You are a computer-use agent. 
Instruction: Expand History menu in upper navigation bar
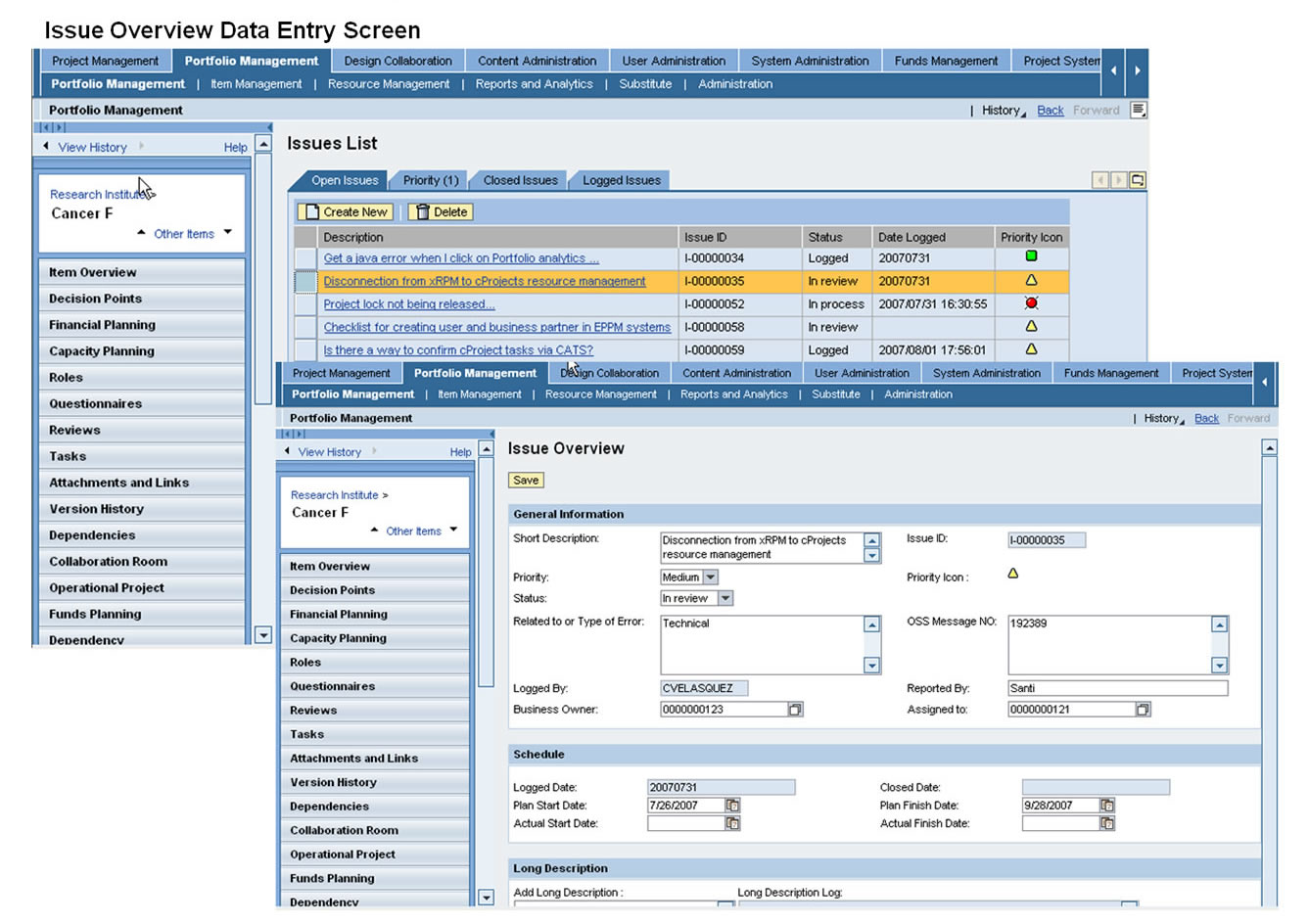pyautogui.click(x=1004, y=111)
